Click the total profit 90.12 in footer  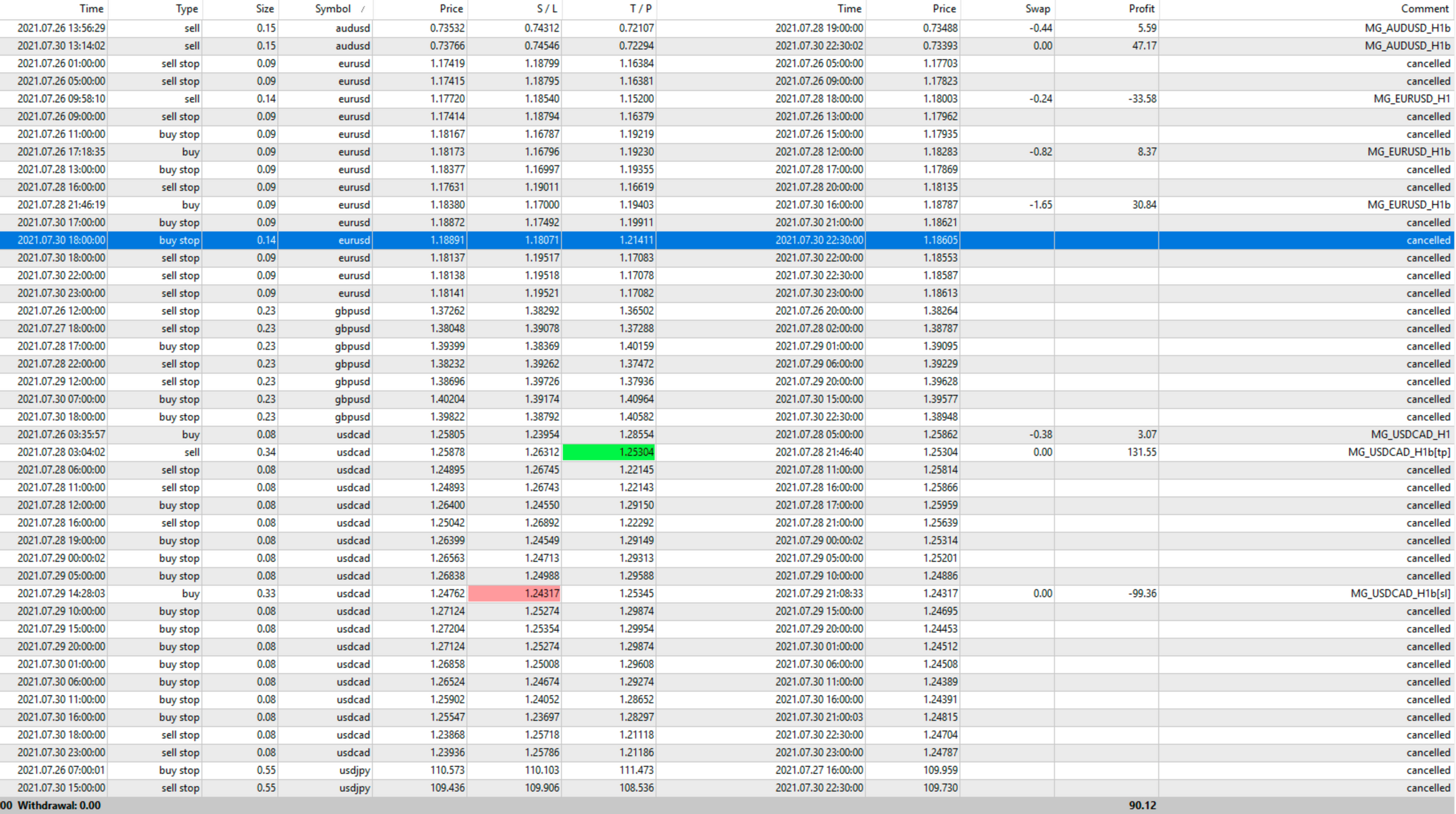(x=1142, y=805)
